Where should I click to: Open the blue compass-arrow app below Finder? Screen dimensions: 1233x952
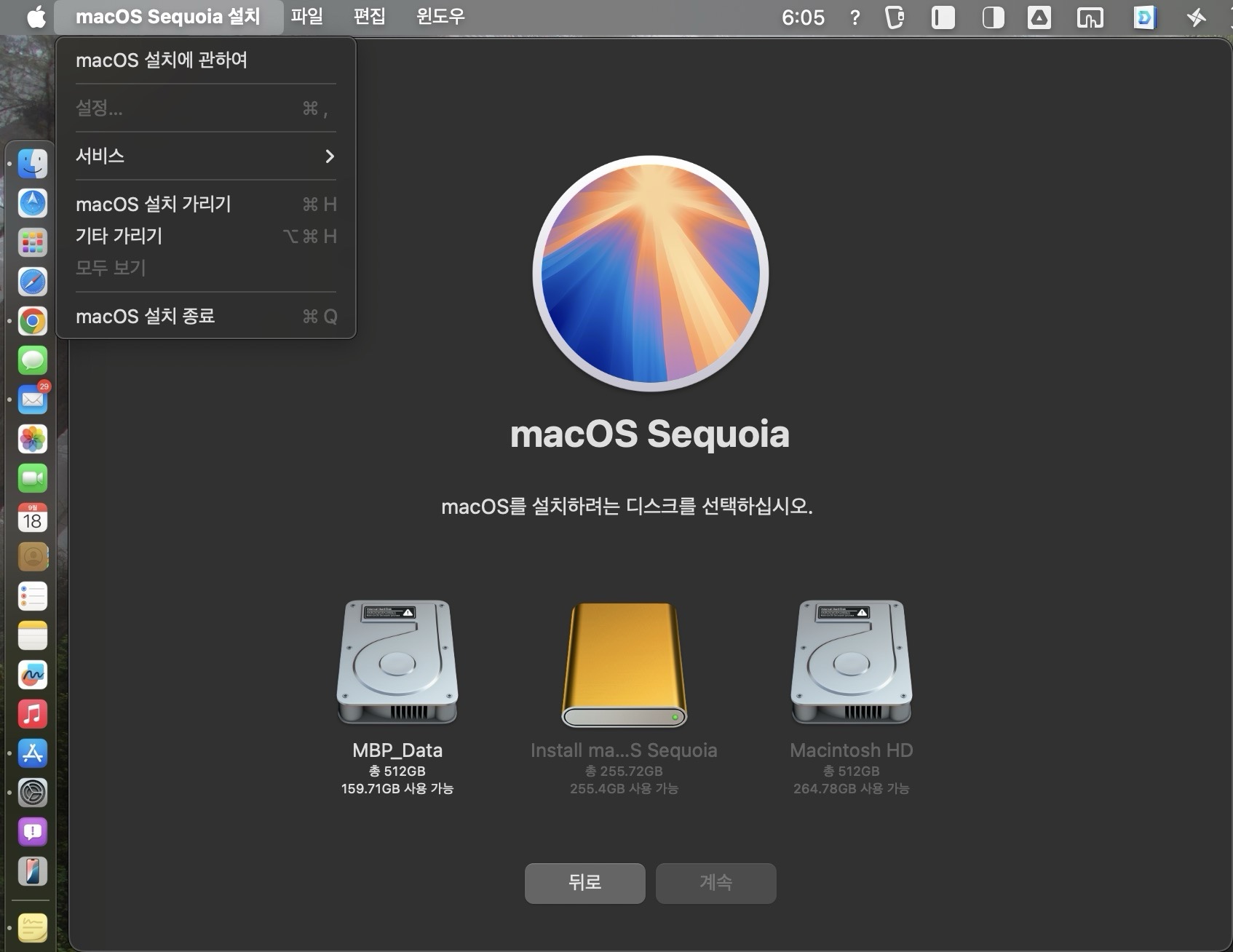(33, 203)
